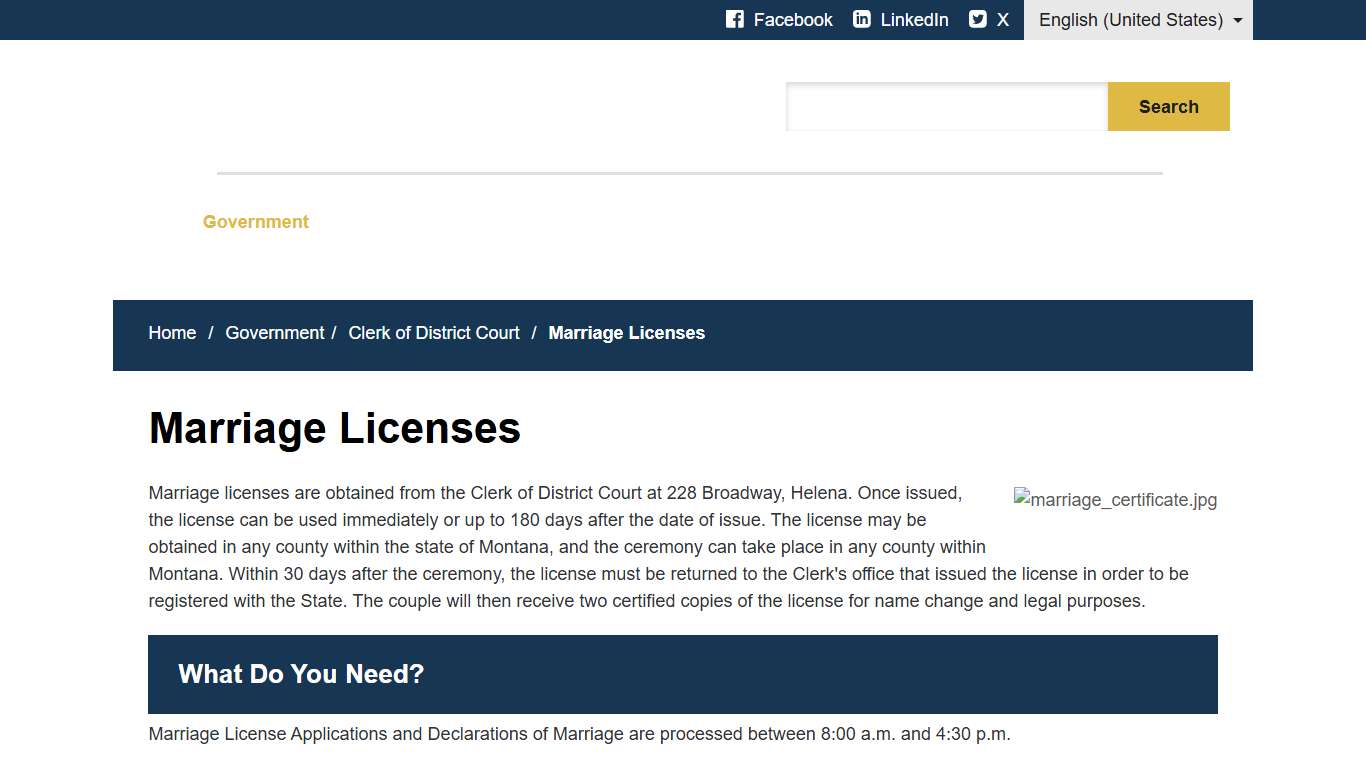Follow the Government breadcrumb link
The height and width of the screenshot is (768, 1366).
pos(274,332)
